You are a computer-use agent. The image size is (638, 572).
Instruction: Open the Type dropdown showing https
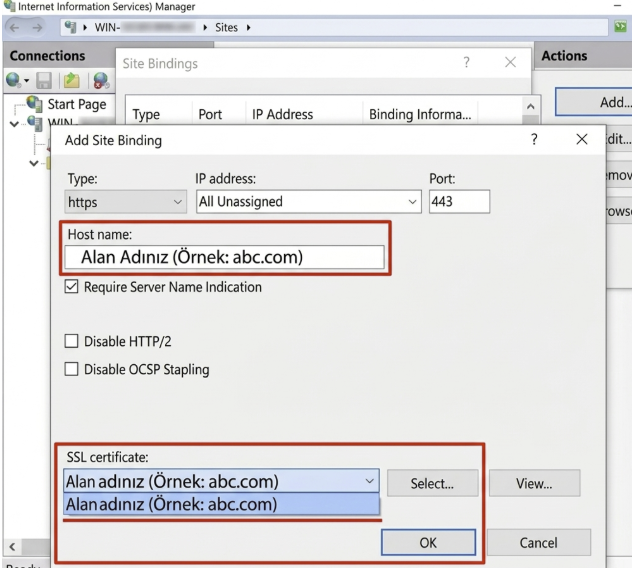(125, 202)
